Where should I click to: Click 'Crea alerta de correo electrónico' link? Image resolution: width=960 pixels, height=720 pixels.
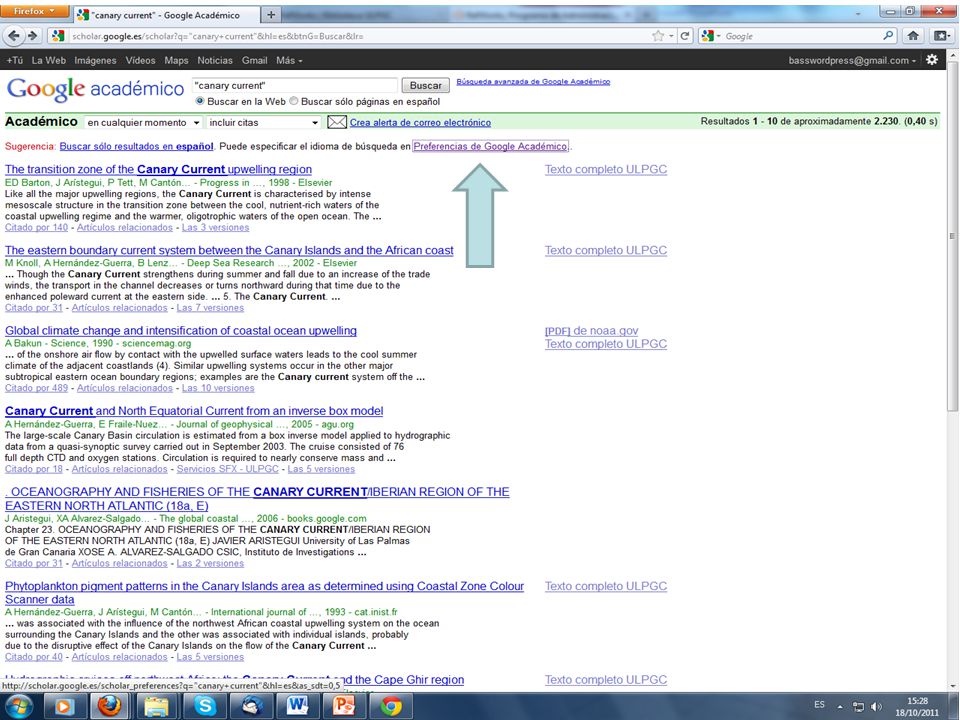[x=420, y=122]
